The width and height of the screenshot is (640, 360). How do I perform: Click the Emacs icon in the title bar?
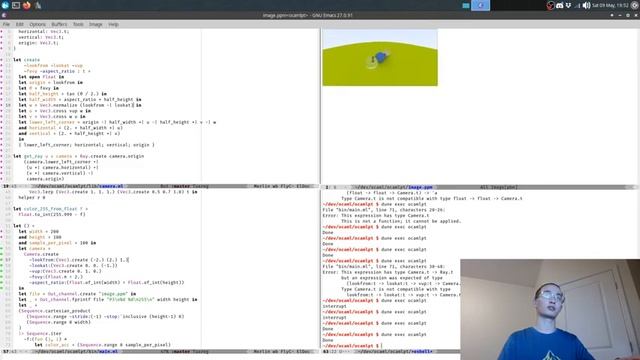[4, 15]
